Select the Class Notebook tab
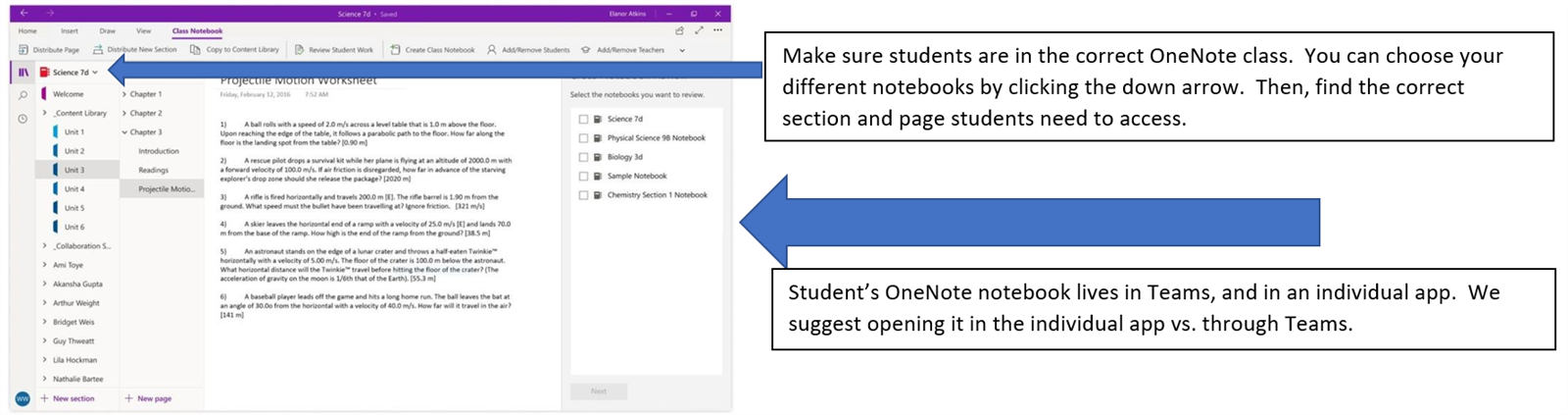Screen dimensions: 1568x415 coord(197,31)
